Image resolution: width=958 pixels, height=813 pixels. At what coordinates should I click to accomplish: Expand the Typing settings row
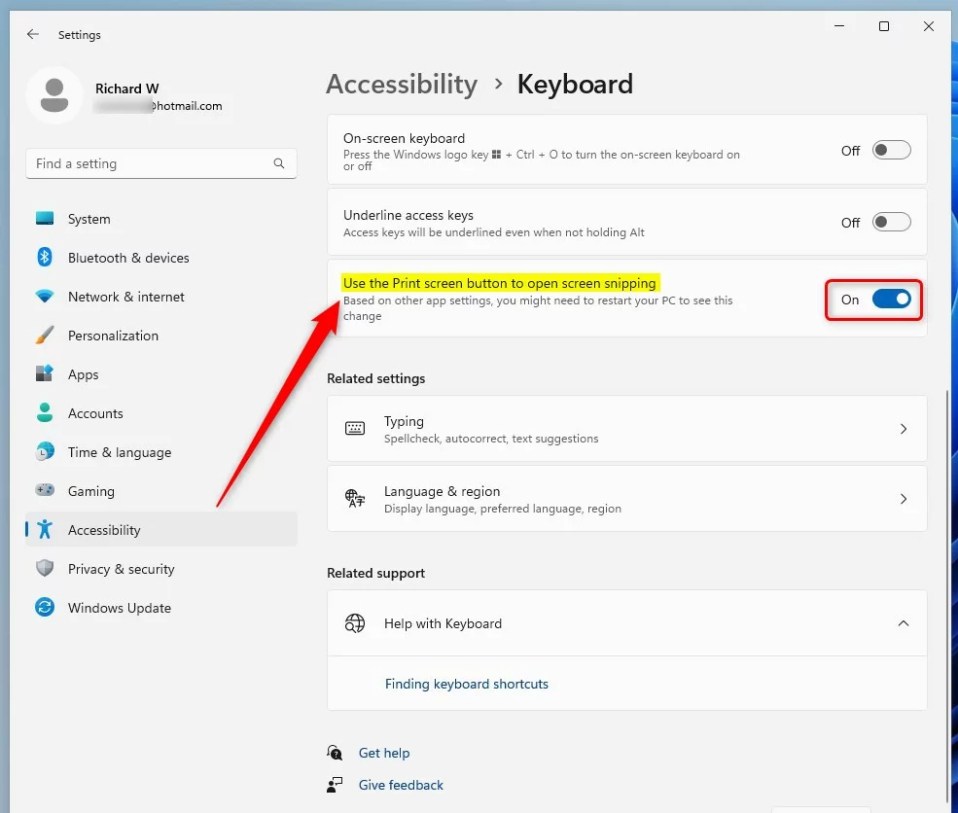903,428
